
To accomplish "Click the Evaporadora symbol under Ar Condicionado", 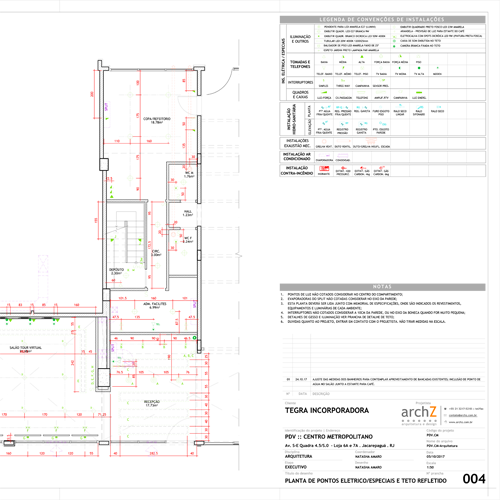I will tap(324, 156).
